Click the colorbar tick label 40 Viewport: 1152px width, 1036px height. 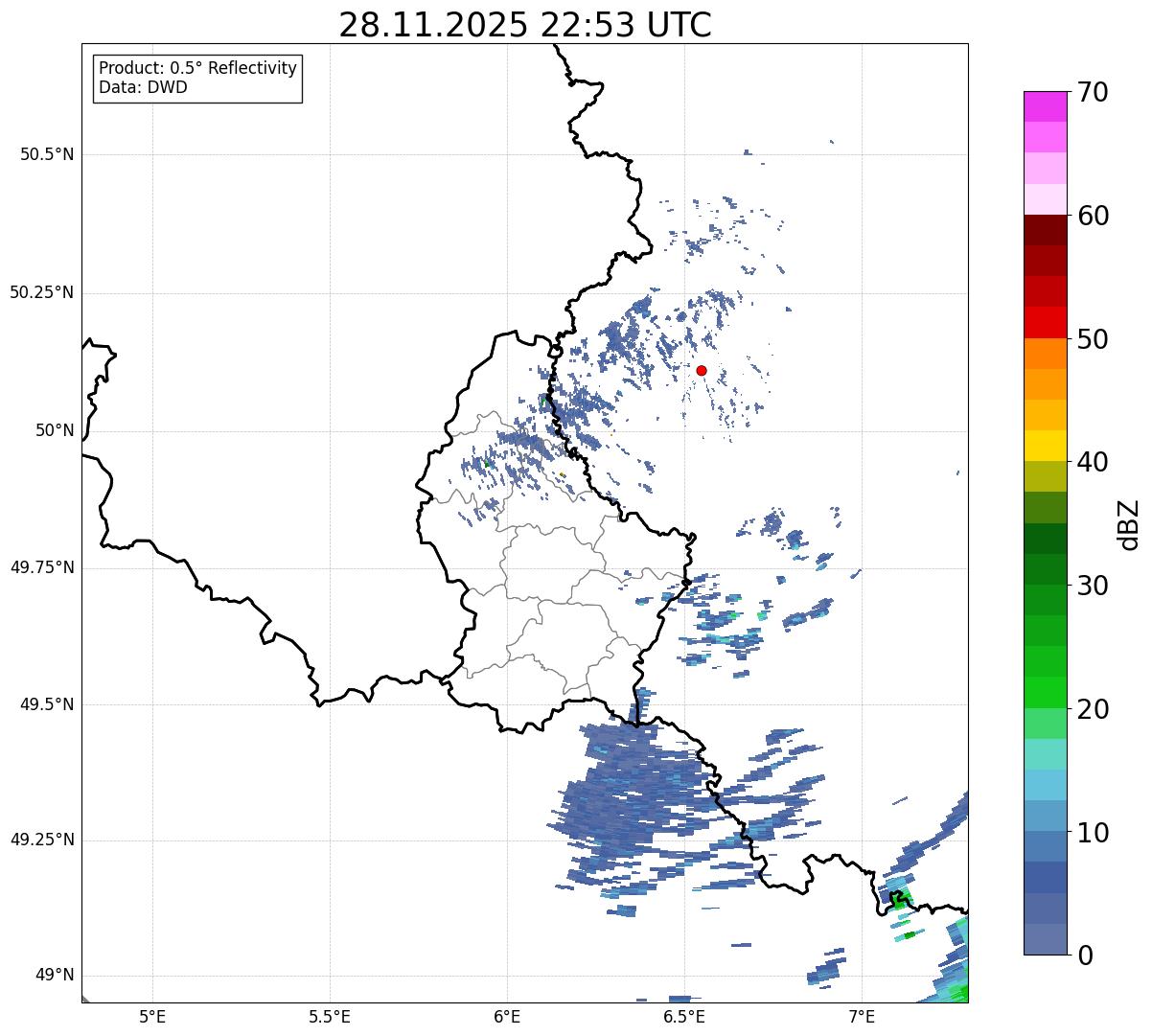[x=1094, y=462]
